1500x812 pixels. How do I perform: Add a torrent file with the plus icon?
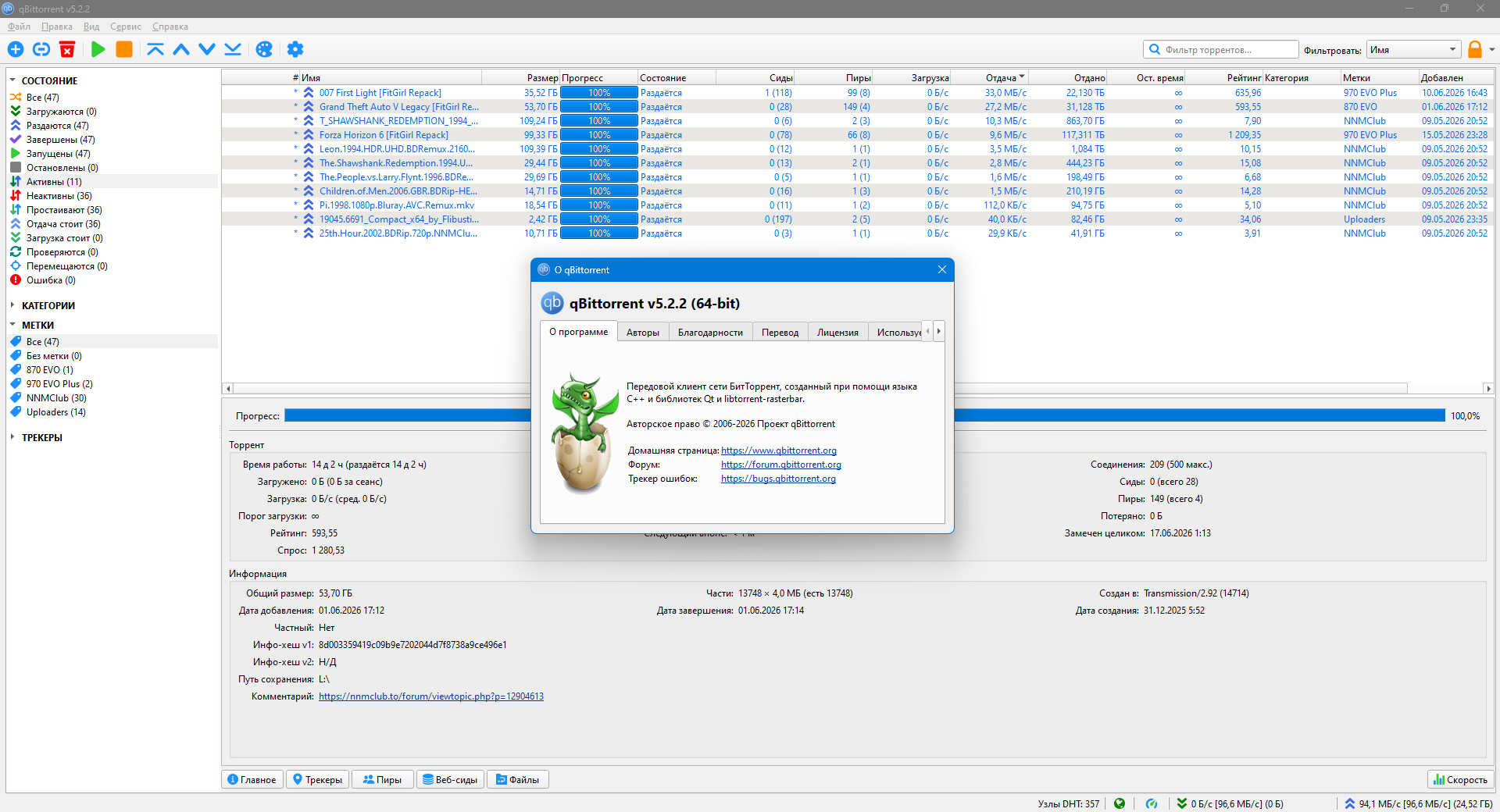pyautogui.click(x=16, y=49)
